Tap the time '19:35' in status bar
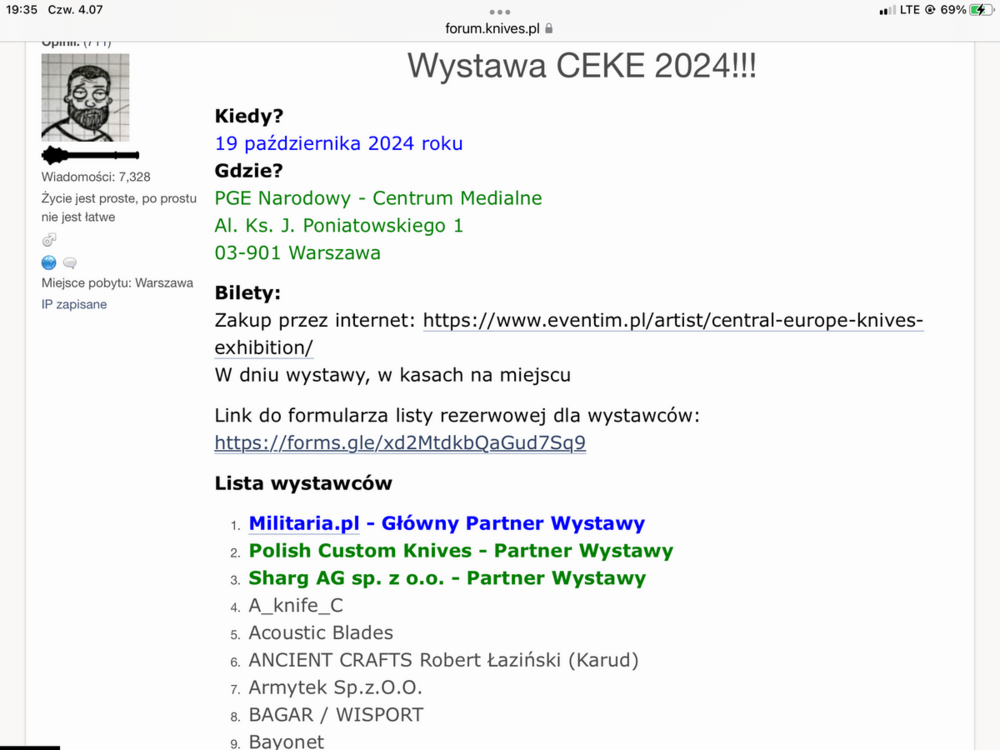This screenshot has width=1000, height=750. click(x=22, y=8)
